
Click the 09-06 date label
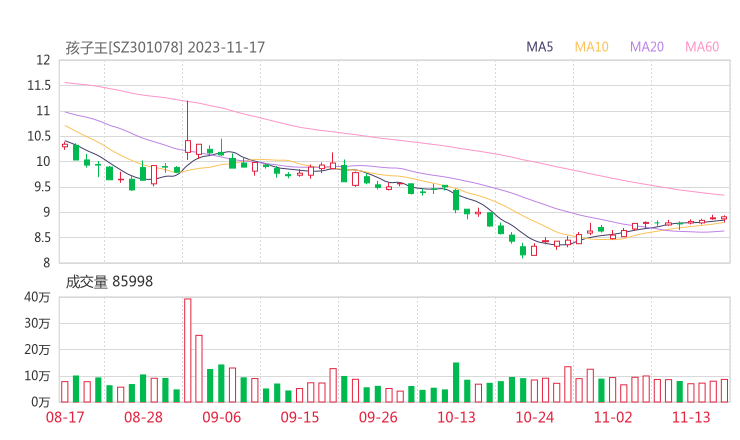[x=221, y=417]
